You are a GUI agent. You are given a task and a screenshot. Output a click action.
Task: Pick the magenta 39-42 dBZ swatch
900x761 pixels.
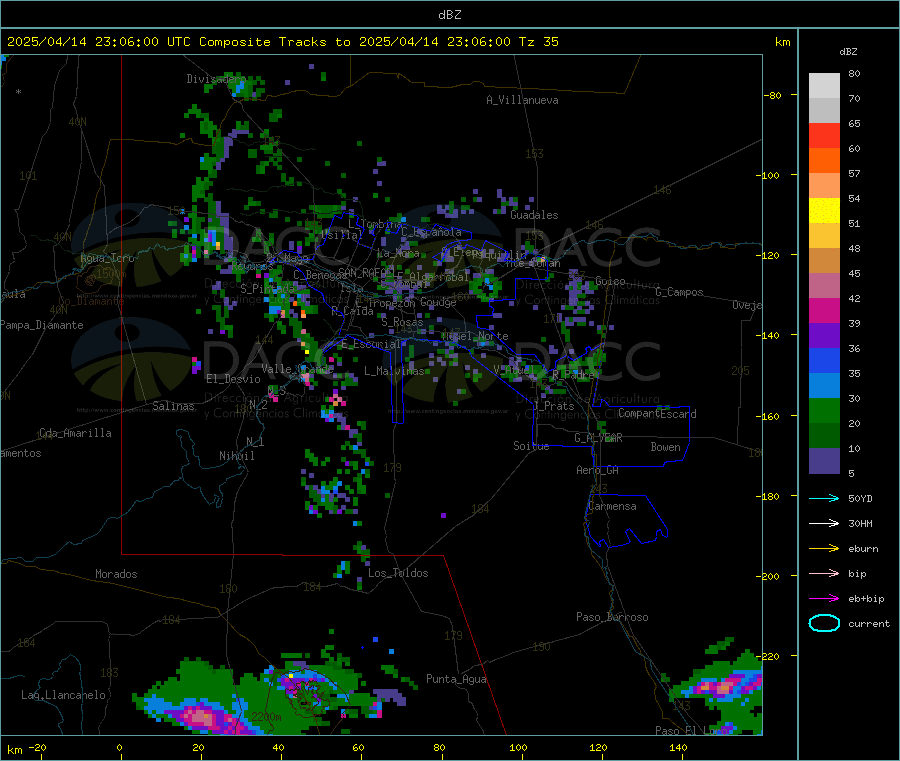pyautogui.click(x=824, y=310)
